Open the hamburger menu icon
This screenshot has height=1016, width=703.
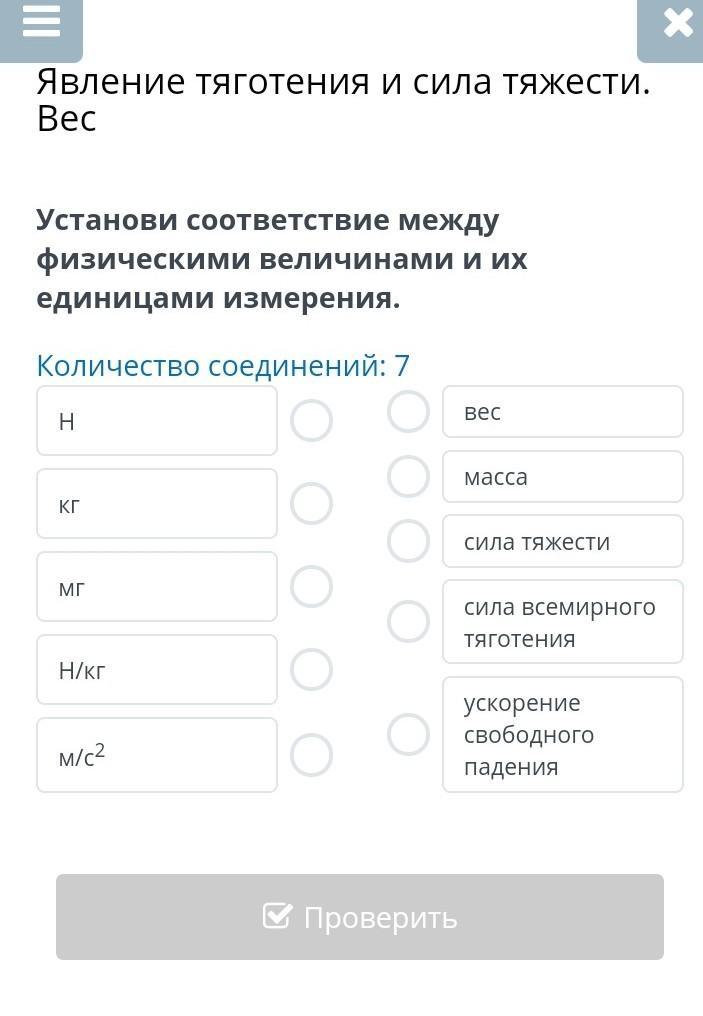(41, 22)
